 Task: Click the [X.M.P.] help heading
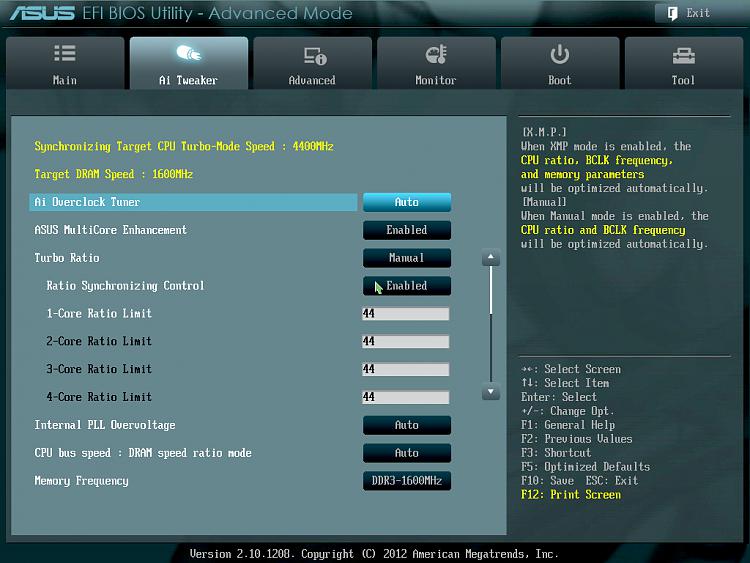point(544,132)
